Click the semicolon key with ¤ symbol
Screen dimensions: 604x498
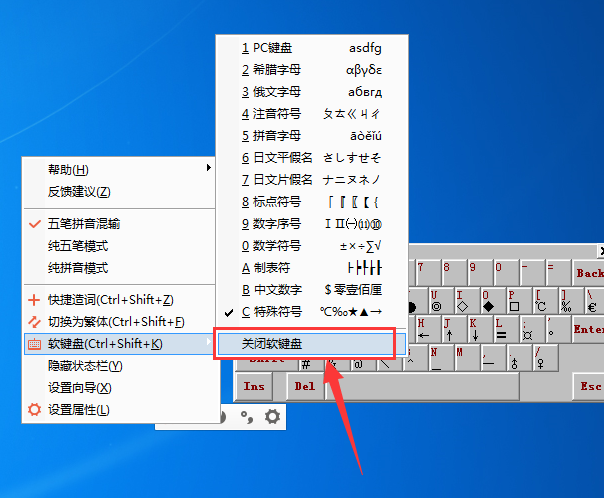[532, 329]
